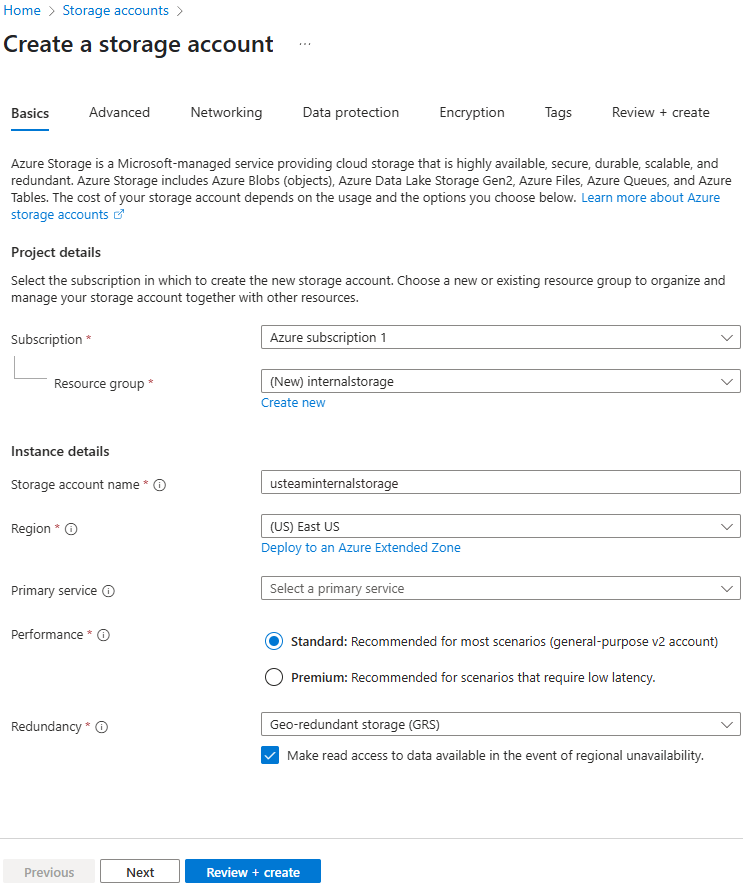Click the Next button

140,872
